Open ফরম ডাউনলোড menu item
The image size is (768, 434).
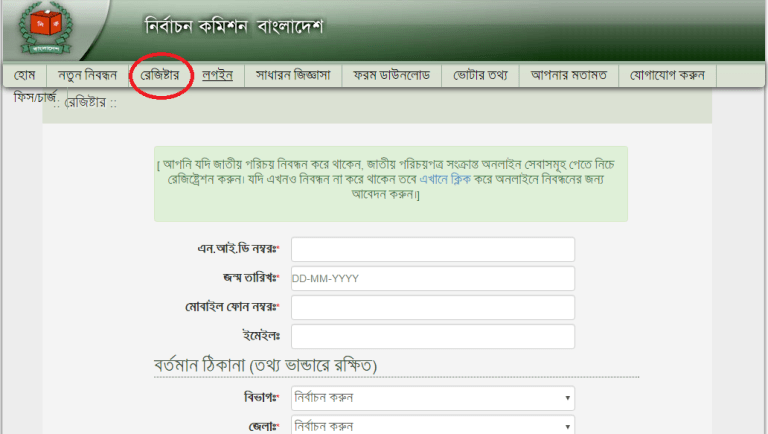click(391, 75)
